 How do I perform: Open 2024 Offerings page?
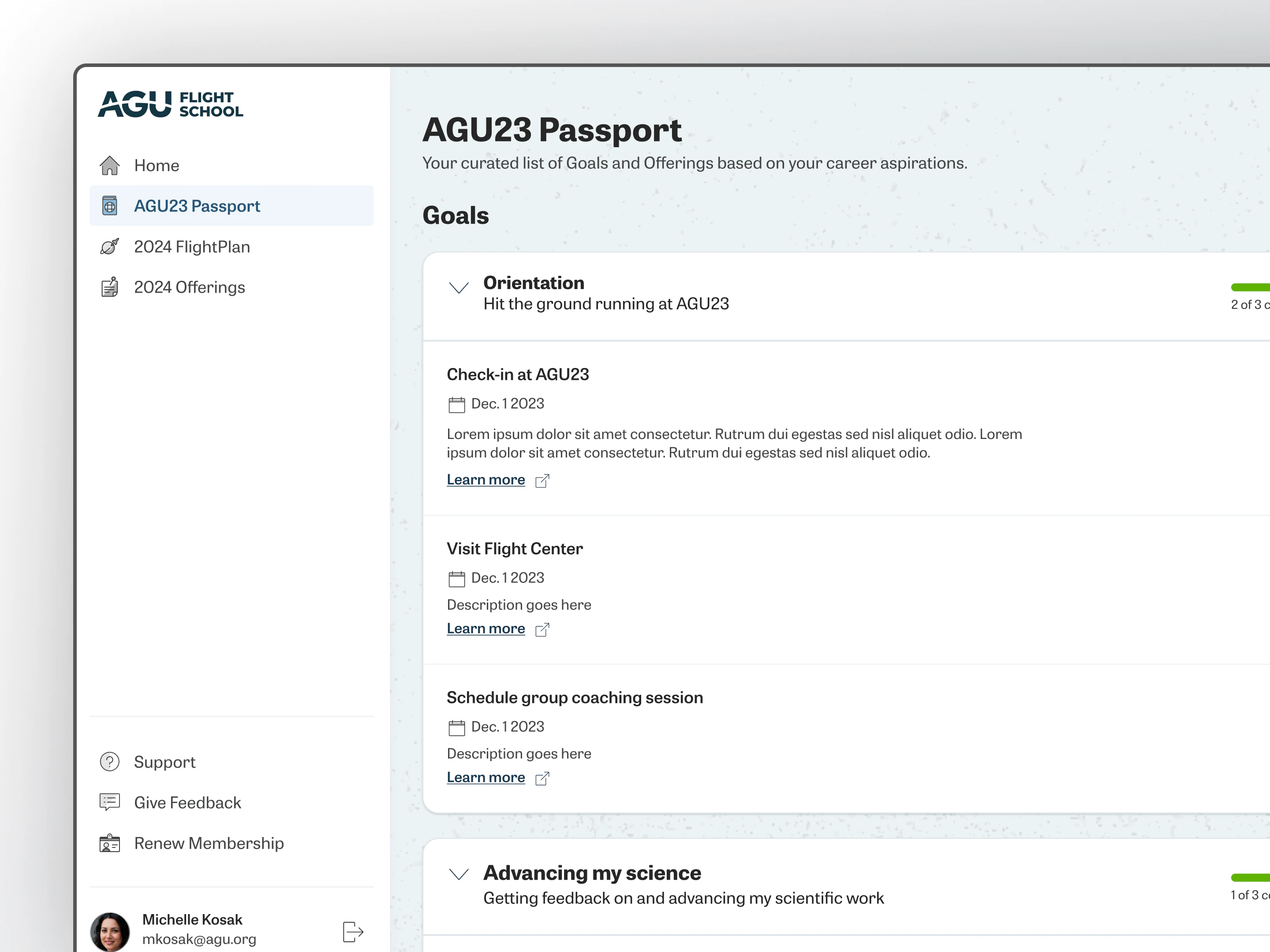[232, 287]
